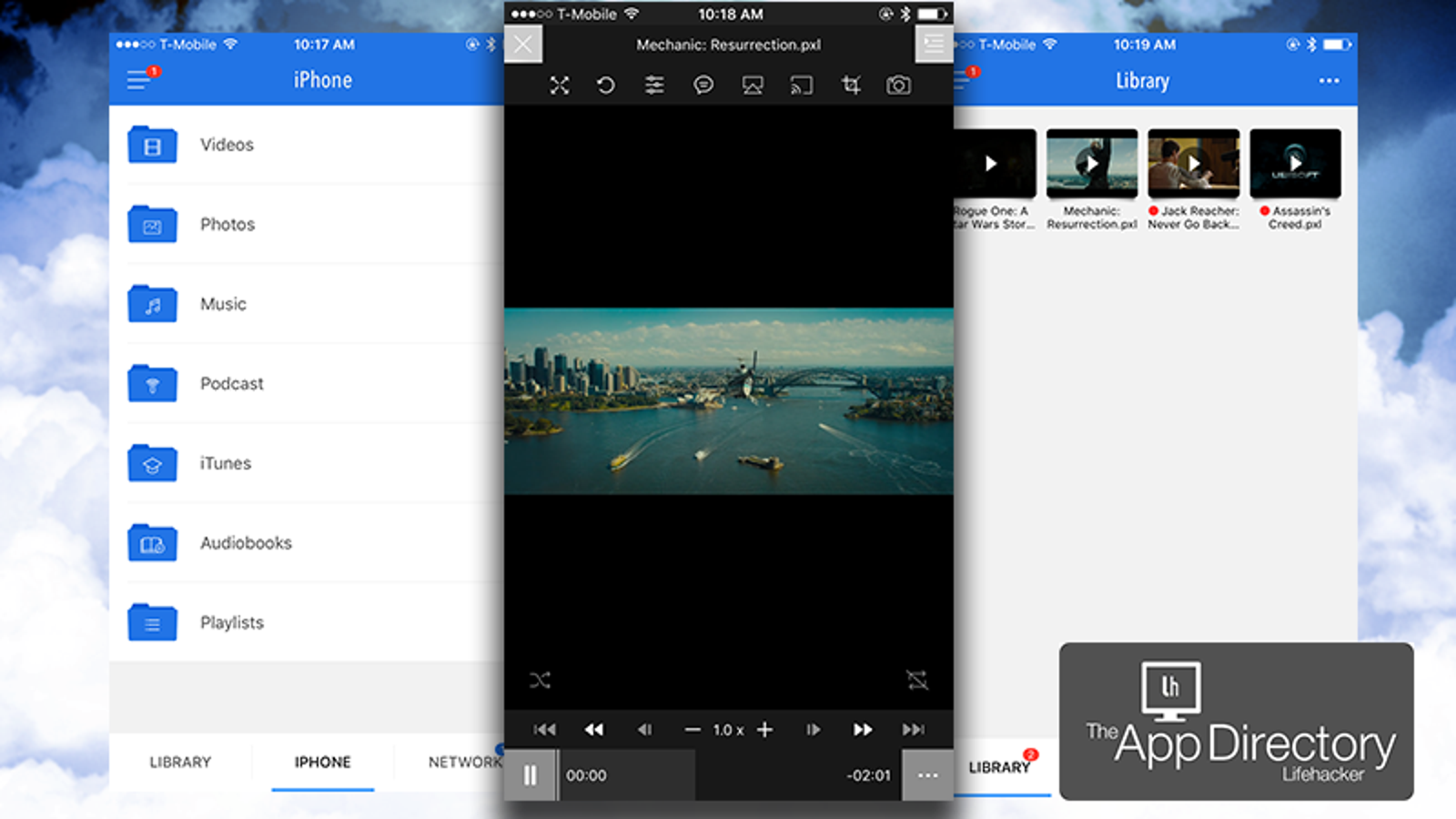The height and width of the screenshot is (819, 1456).
Task: Open the subtitles speech bubble icon
Action: coord(703,86)
